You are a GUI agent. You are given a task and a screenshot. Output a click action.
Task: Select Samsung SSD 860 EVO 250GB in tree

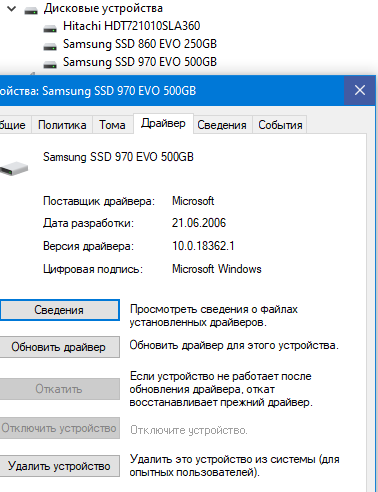click(140, 44)
